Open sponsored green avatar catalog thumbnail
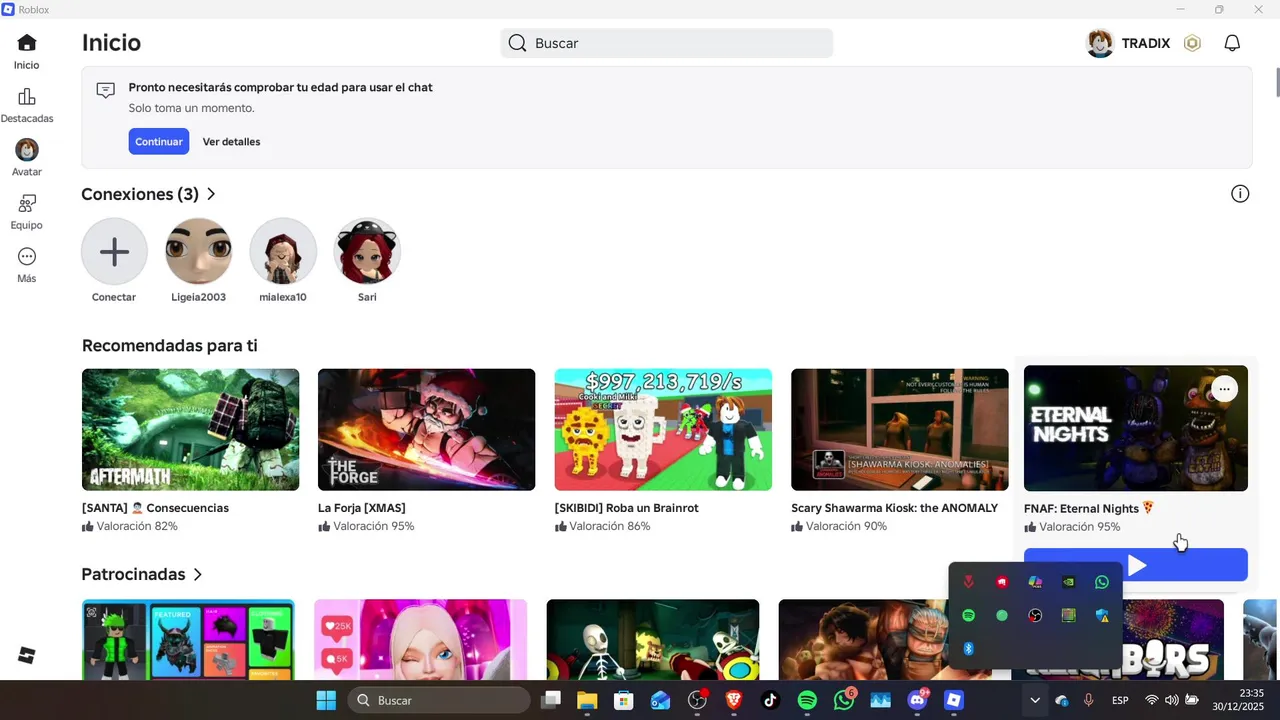The height and width of the screenshot is (720, 1280). point(188,640)
